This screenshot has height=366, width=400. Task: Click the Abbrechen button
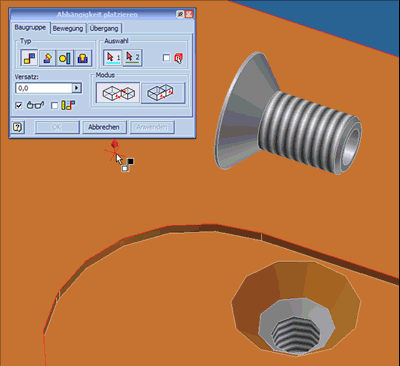click(104, 127)
